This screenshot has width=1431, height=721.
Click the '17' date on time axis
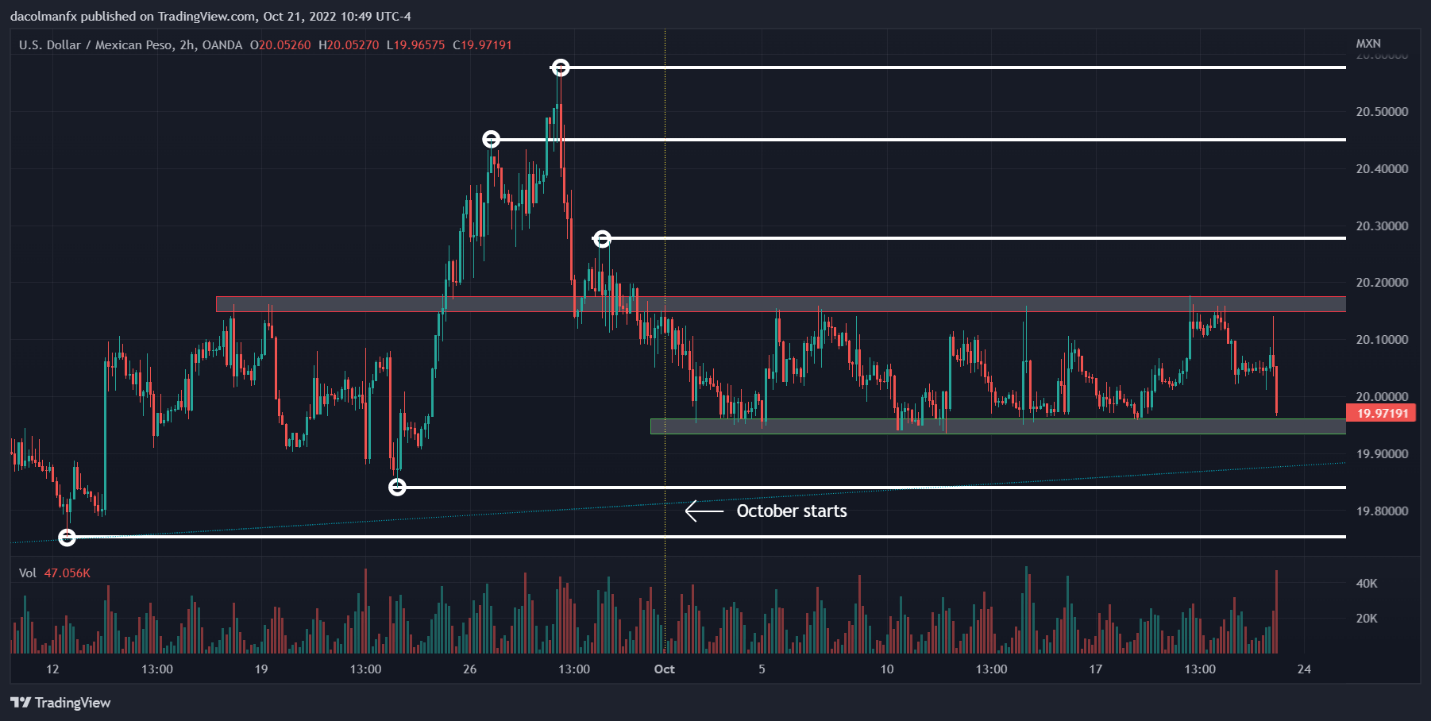pyautogui.click(x=1096, y=669)
